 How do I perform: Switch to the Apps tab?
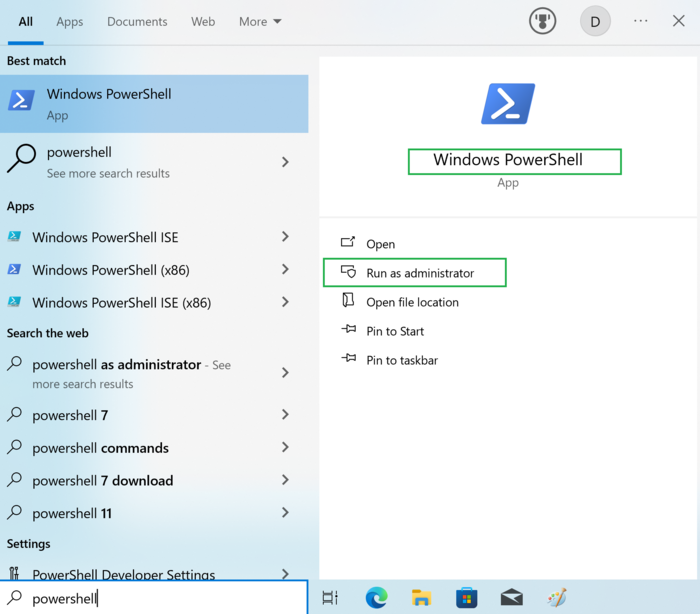(70, 21)
